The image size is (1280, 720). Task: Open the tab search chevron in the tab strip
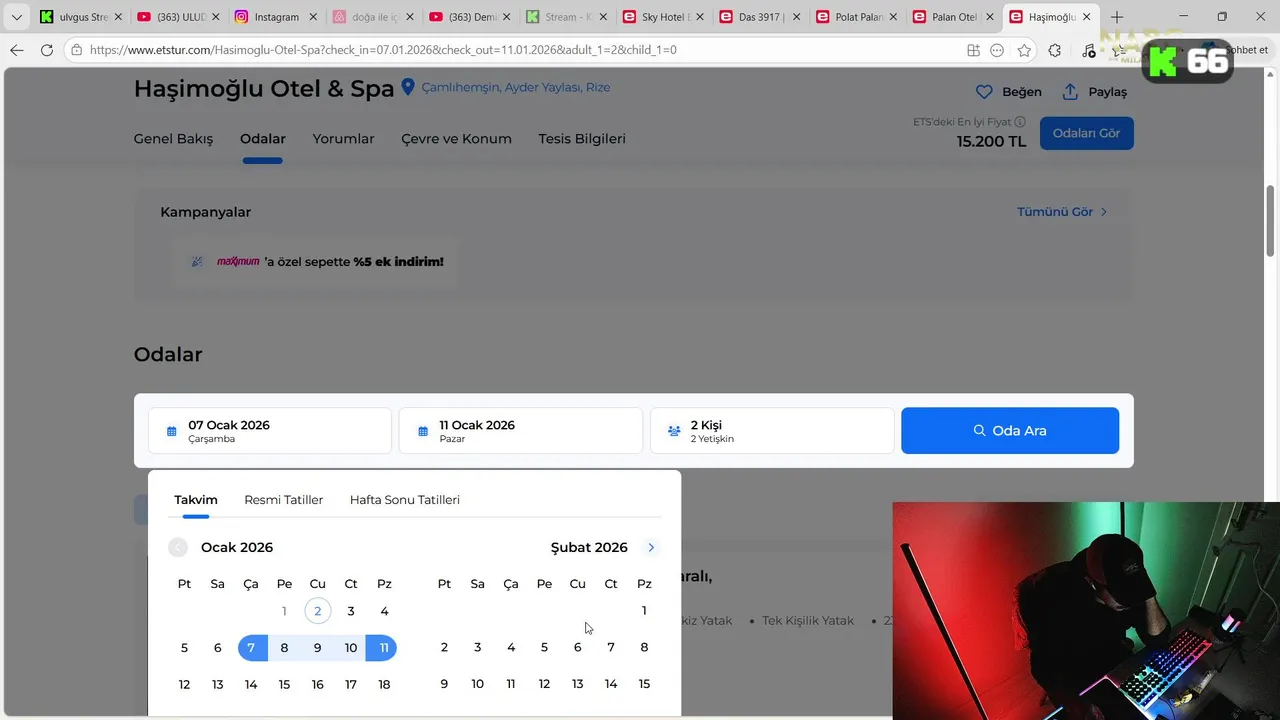pos(16,17)
